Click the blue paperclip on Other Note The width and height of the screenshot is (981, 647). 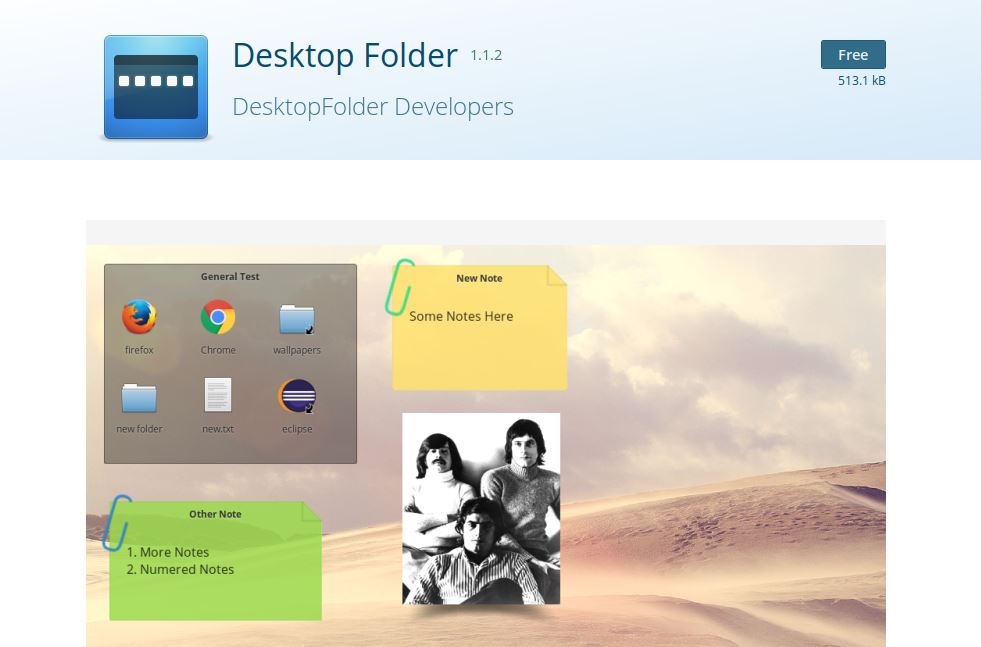(x=117, y=523)
